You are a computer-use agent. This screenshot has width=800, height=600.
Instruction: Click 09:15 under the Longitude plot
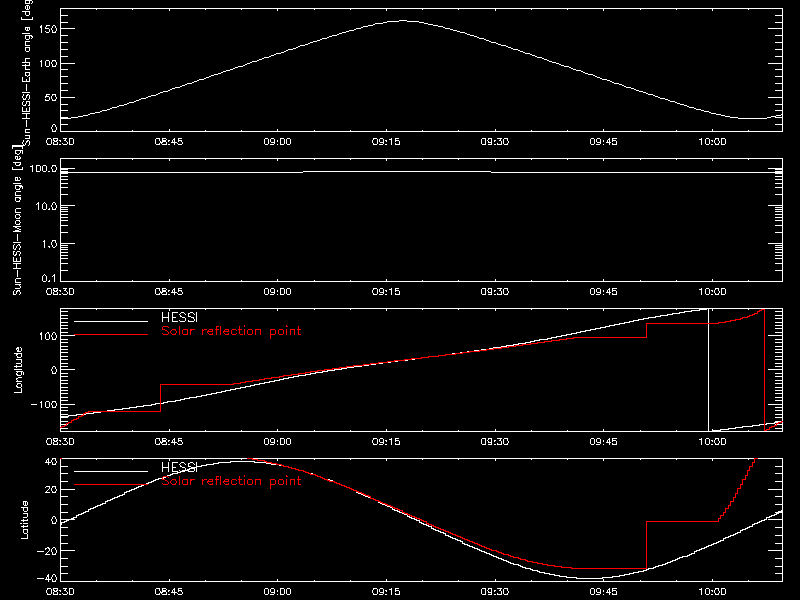tap(386, 441)
